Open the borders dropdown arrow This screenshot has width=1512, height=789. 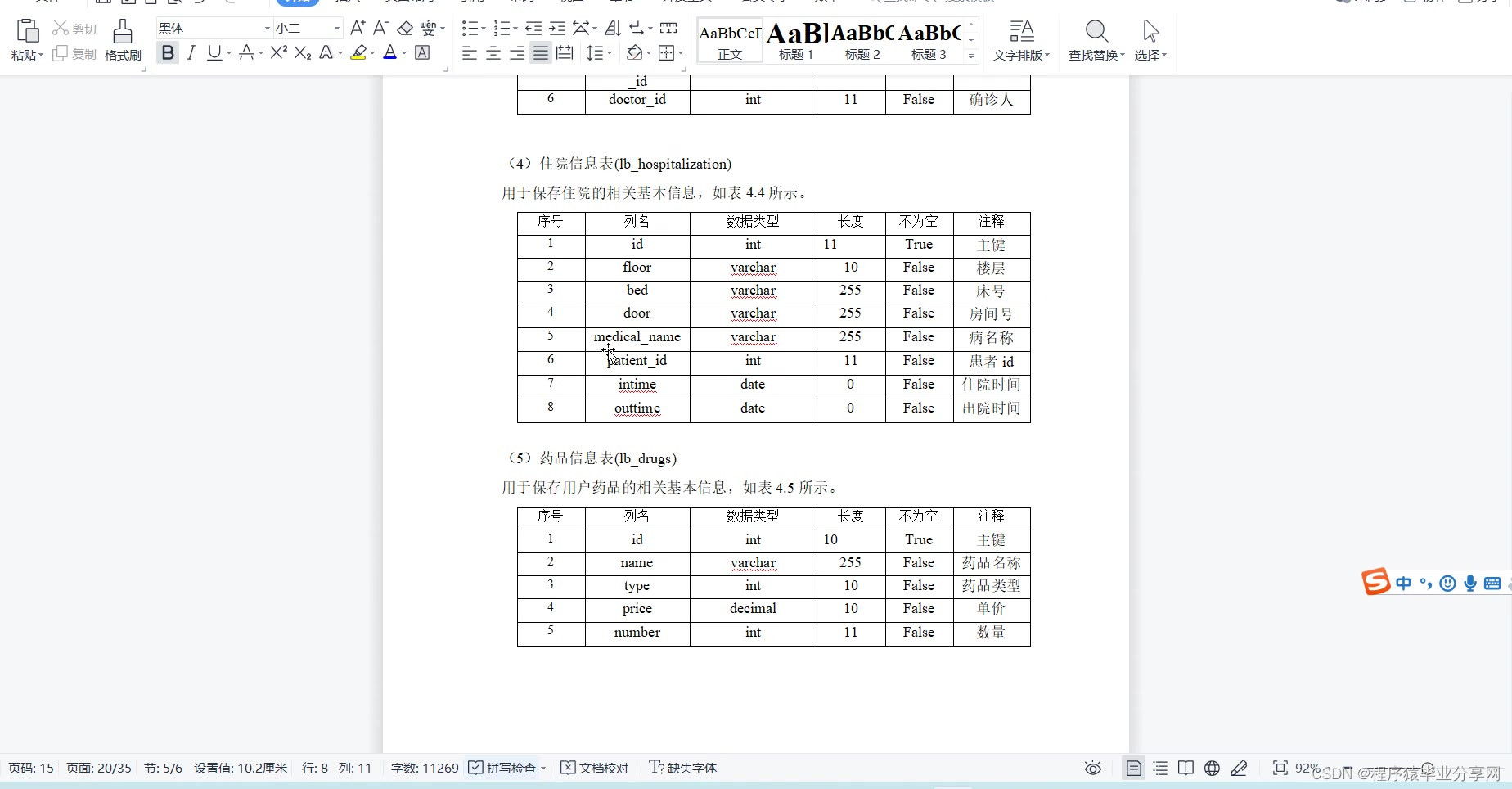coord(681,53)
